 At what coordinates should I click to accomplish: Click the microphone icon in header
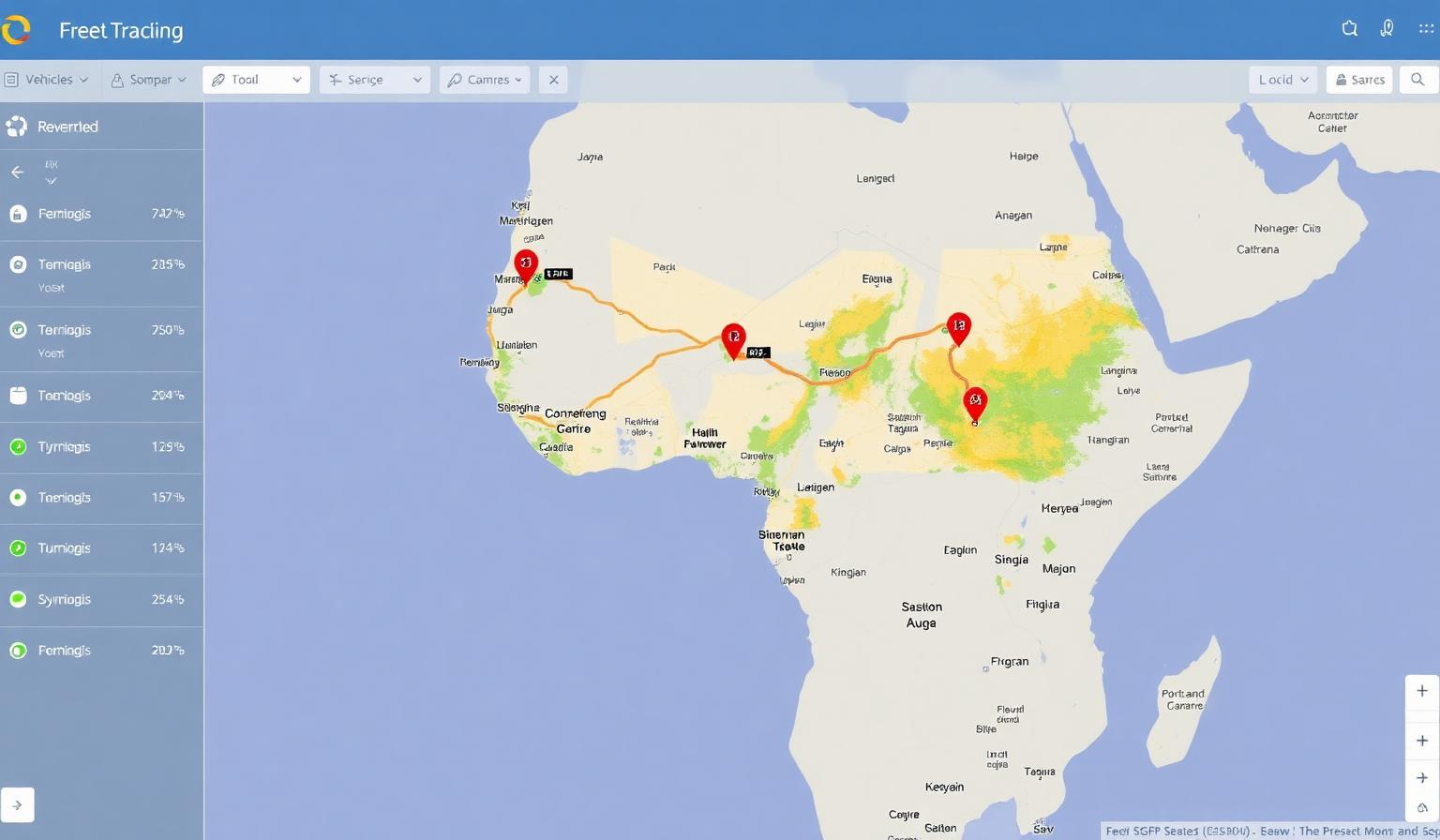coord(1387,28)
